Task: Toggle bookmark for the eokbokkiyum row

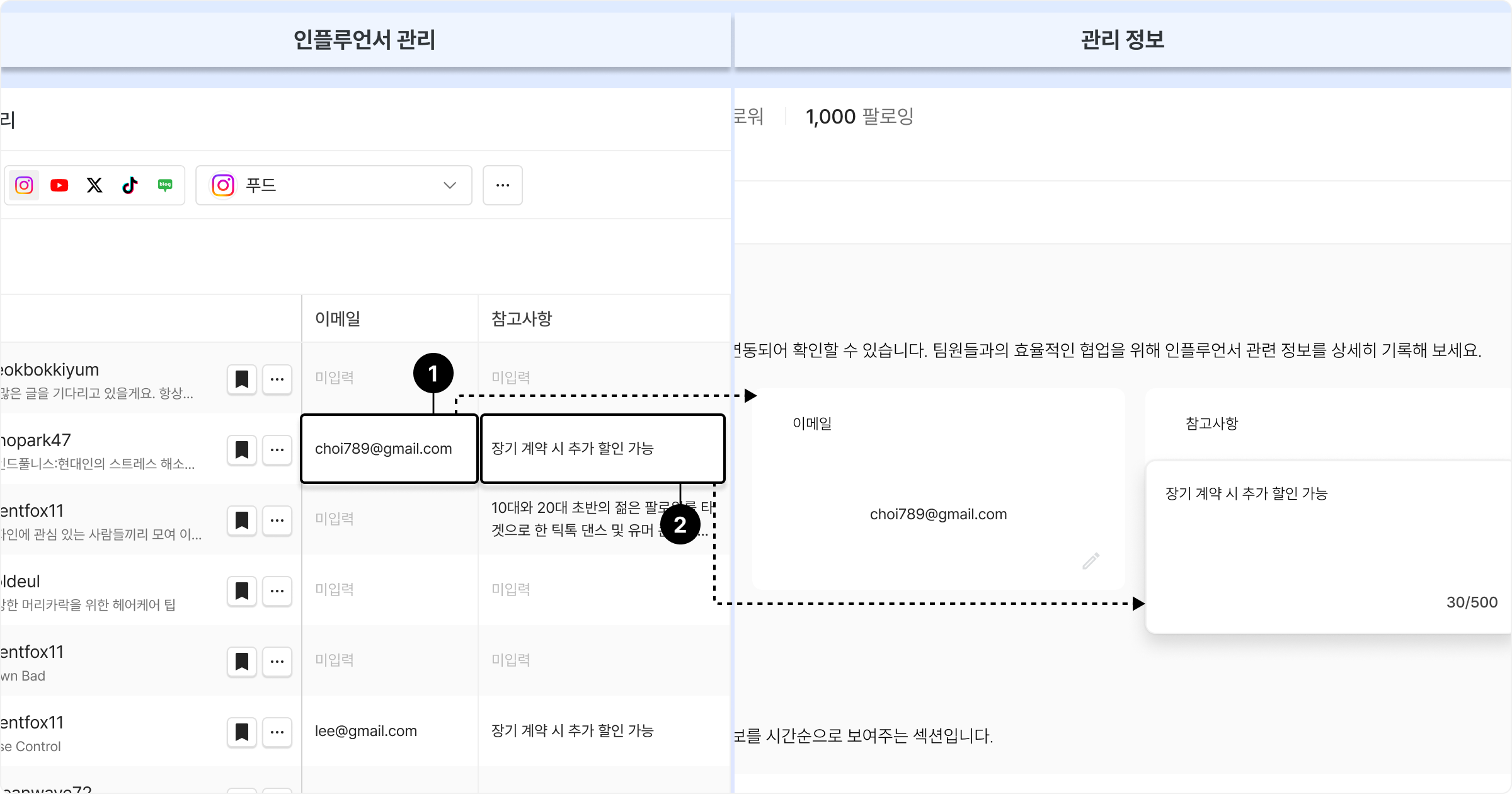Action: 241,379
